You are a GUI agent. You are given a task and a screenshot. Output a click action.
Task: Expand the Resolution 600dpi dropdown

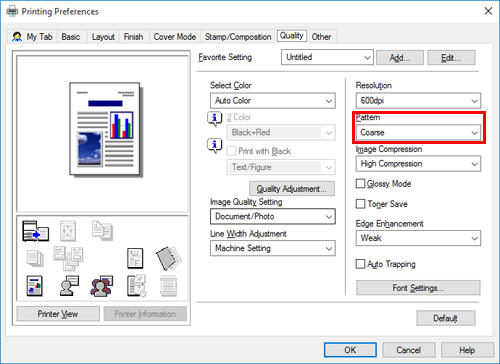(418, 100)
